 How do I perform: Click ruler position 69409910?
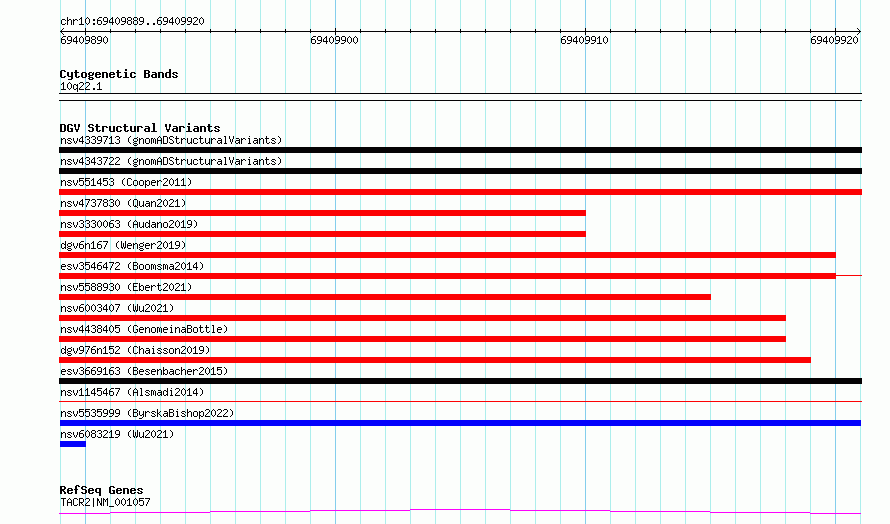click(584, 40)
